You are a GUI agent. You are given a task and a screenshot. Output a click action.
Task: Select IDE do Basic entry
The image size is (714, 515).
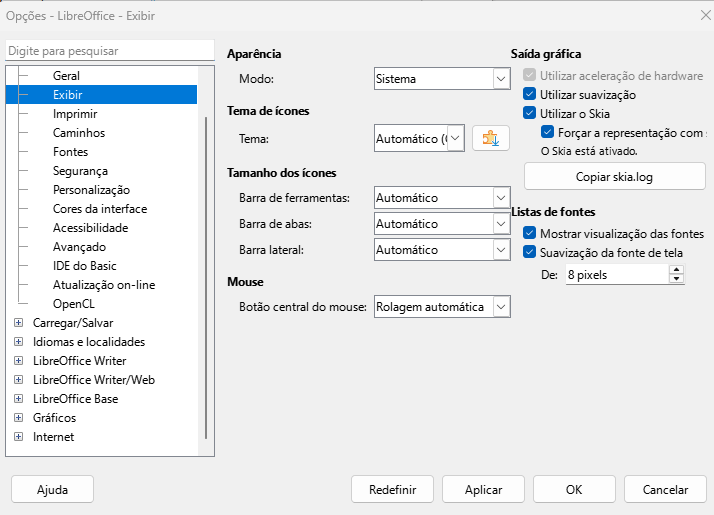[x=85, y=265]
